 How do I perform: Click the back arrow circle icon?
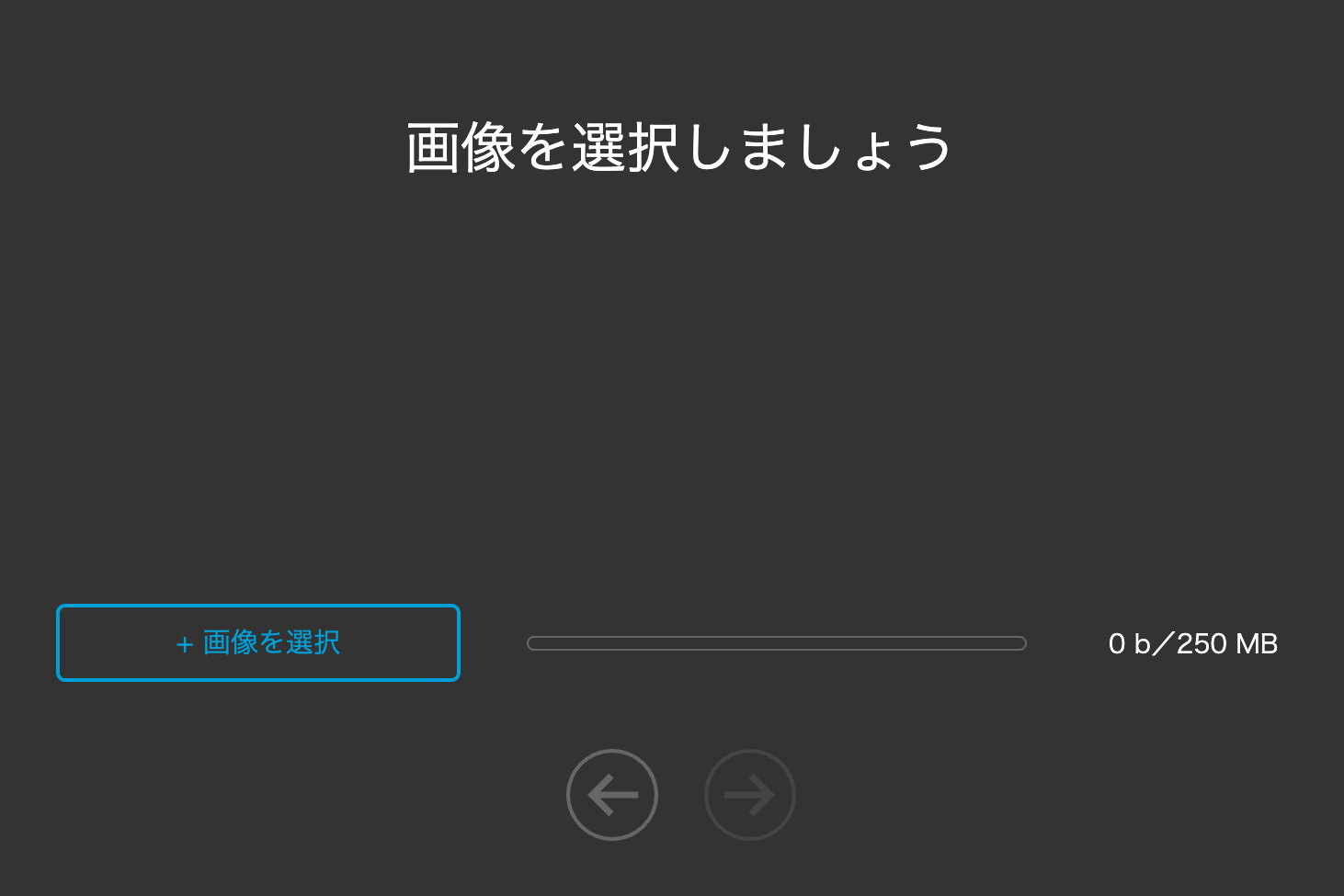point(612,795)
